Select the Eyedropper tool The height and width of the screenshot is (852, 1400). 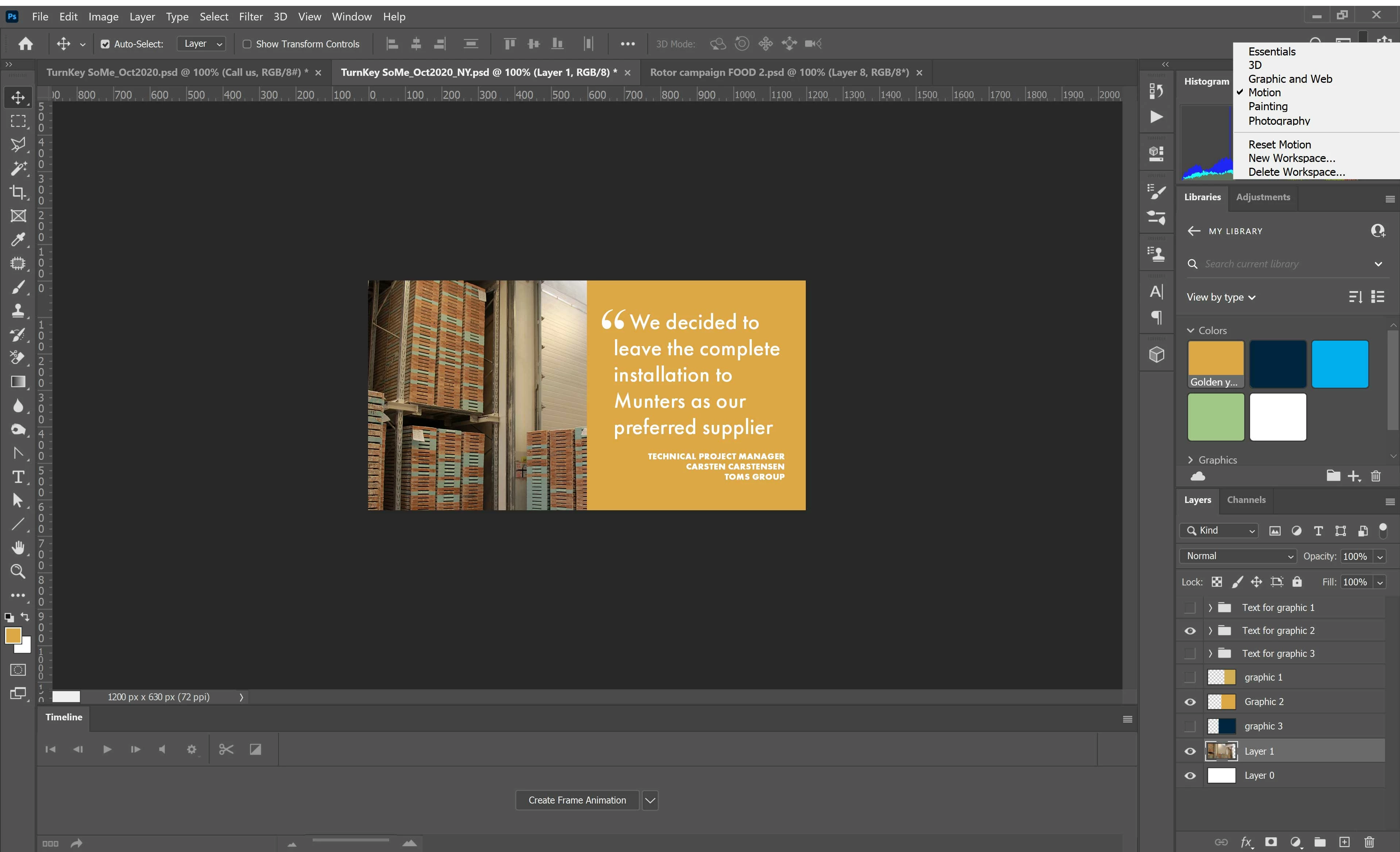click(18, 240)
